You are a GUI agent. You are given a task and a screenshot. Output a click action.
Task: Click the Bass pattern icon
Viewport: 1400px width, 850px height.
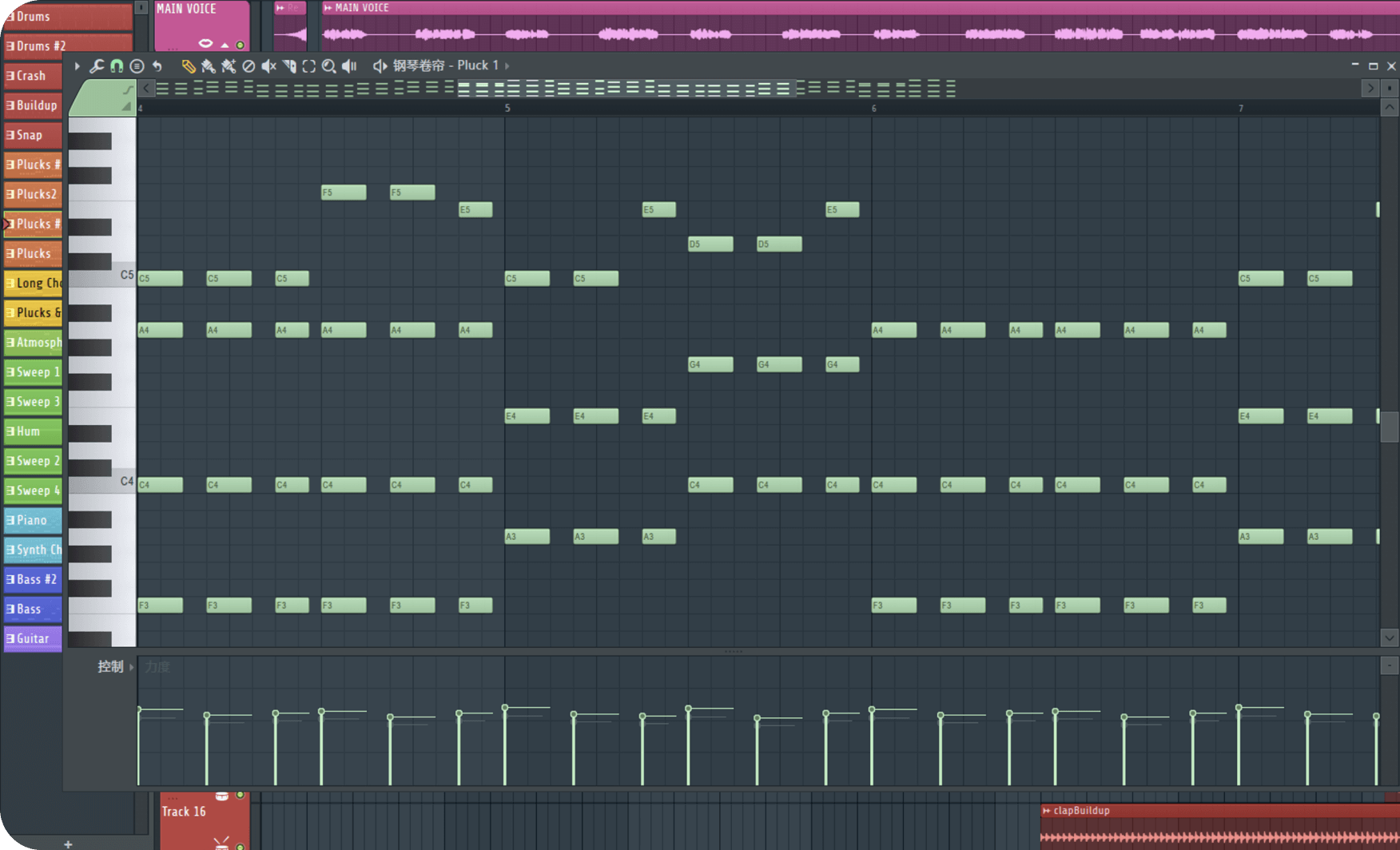[10, 609]
